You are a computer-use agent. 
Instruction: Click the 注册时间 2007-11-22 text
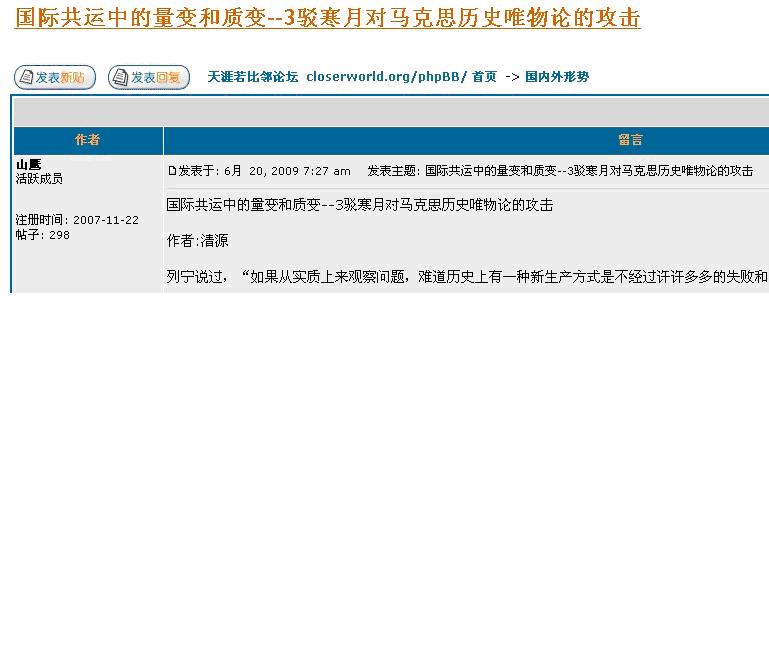(x=77, y=220)
